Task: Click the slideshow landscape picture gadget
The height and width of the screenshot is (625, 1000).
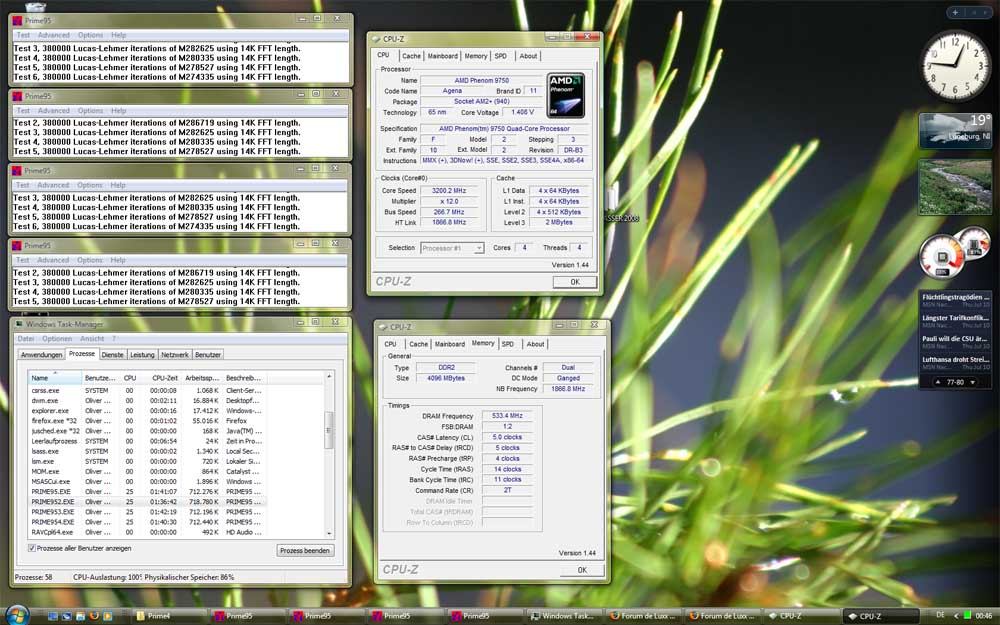Action: point(955,187)
